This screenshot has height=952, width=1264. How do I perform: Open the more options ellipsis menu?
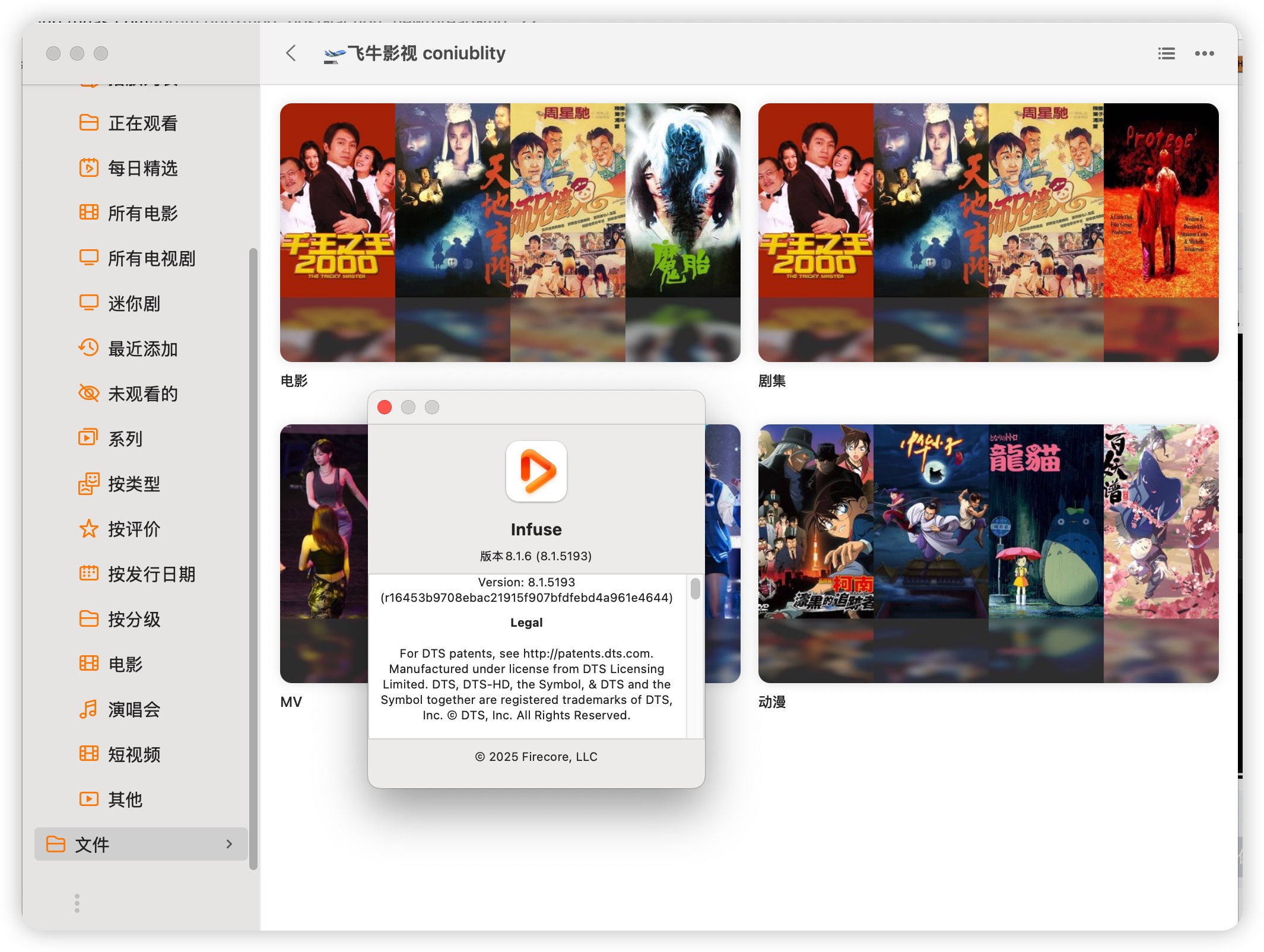click(x=1204, y=53)
